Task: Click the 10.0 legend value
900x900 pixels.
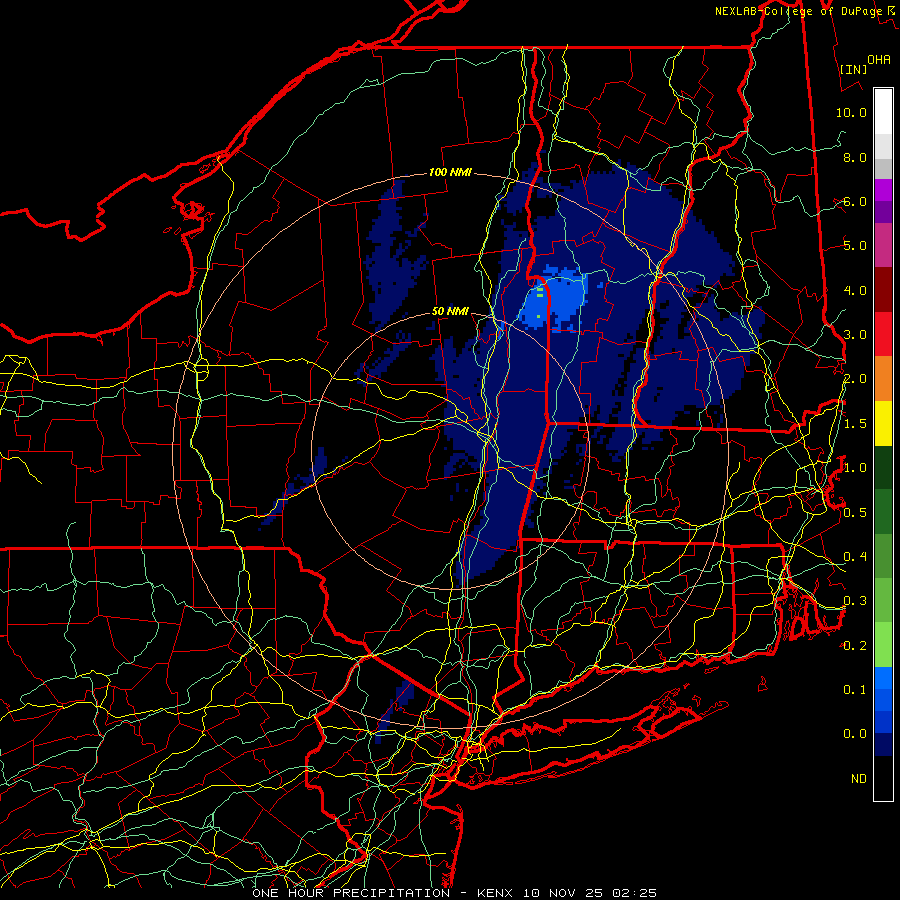Action: [851, 112]
